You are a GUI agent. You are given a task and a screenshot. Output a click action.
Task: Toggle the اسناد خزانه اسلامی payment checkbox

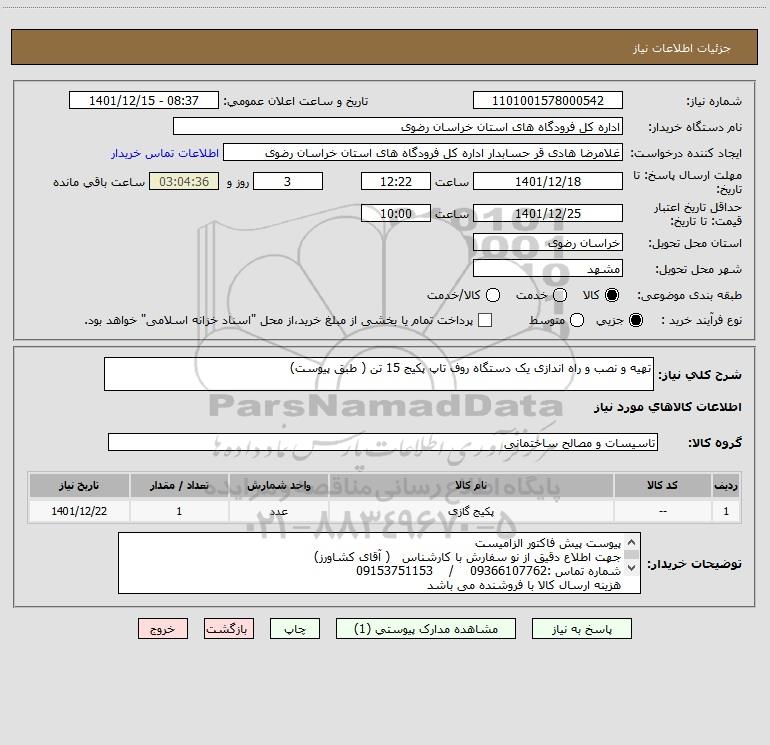coord(485,320)
